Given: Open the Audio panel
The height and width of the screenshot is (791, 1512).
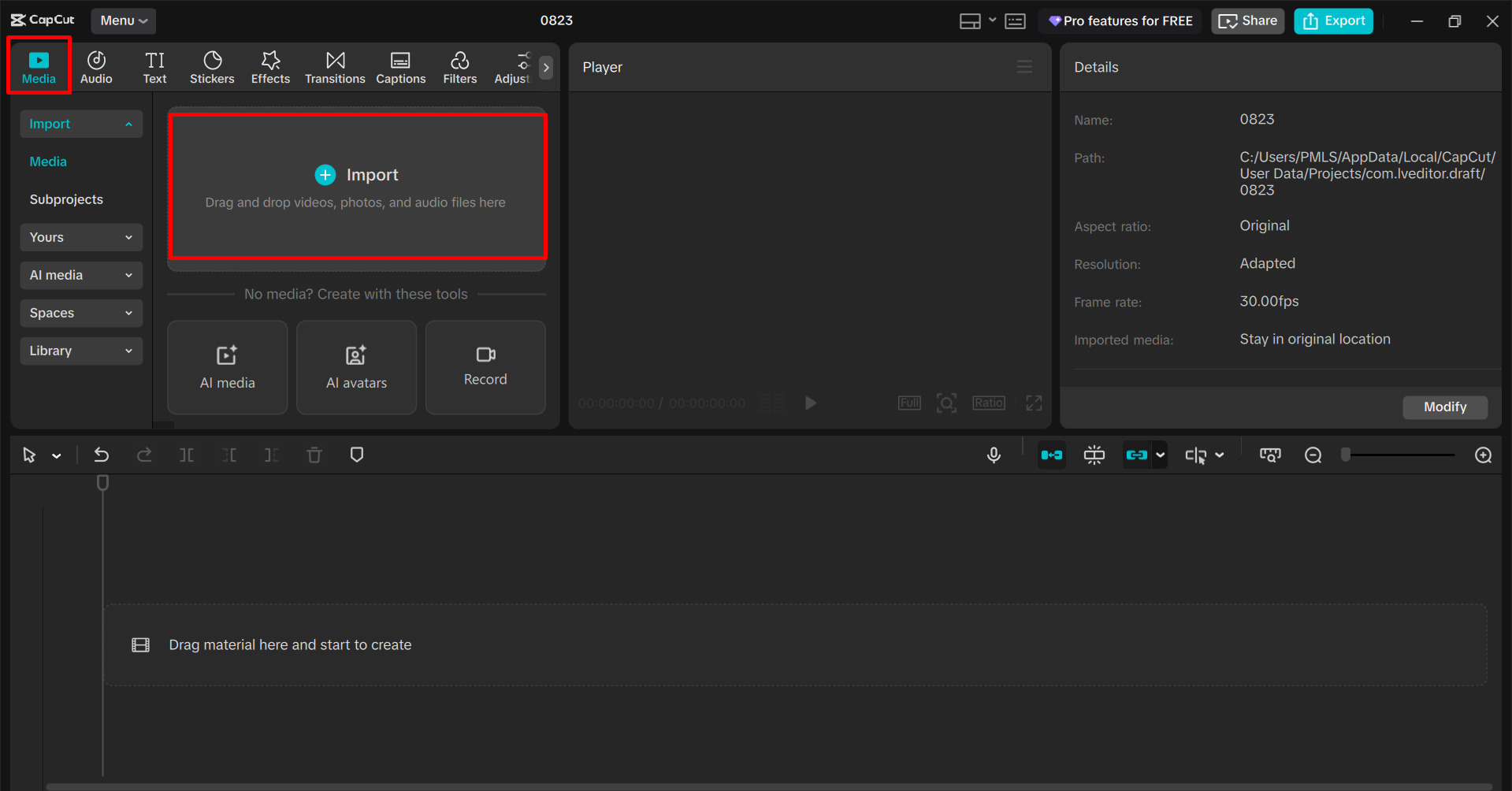Looking at the screenshot, I should tap(96, 66).
